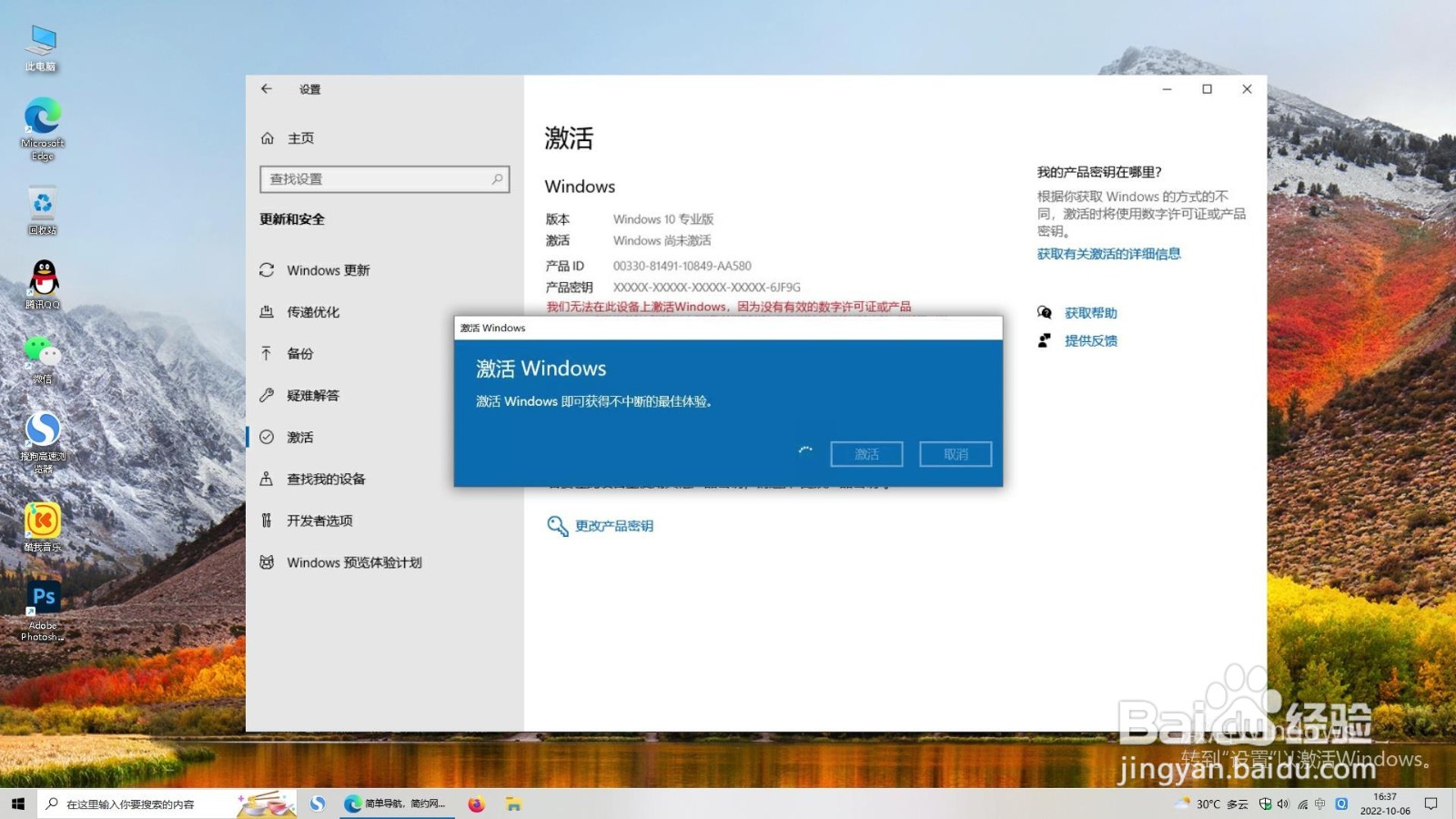Open File Explorer from the taskbar
The width and height of the screenshot is (1456, 819).
(515, 804)
